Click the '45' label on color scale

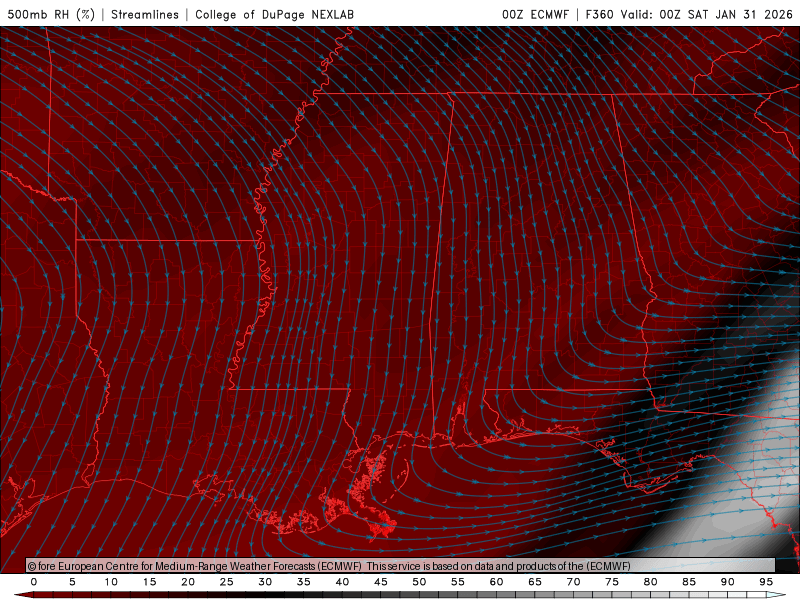[381, 582]
